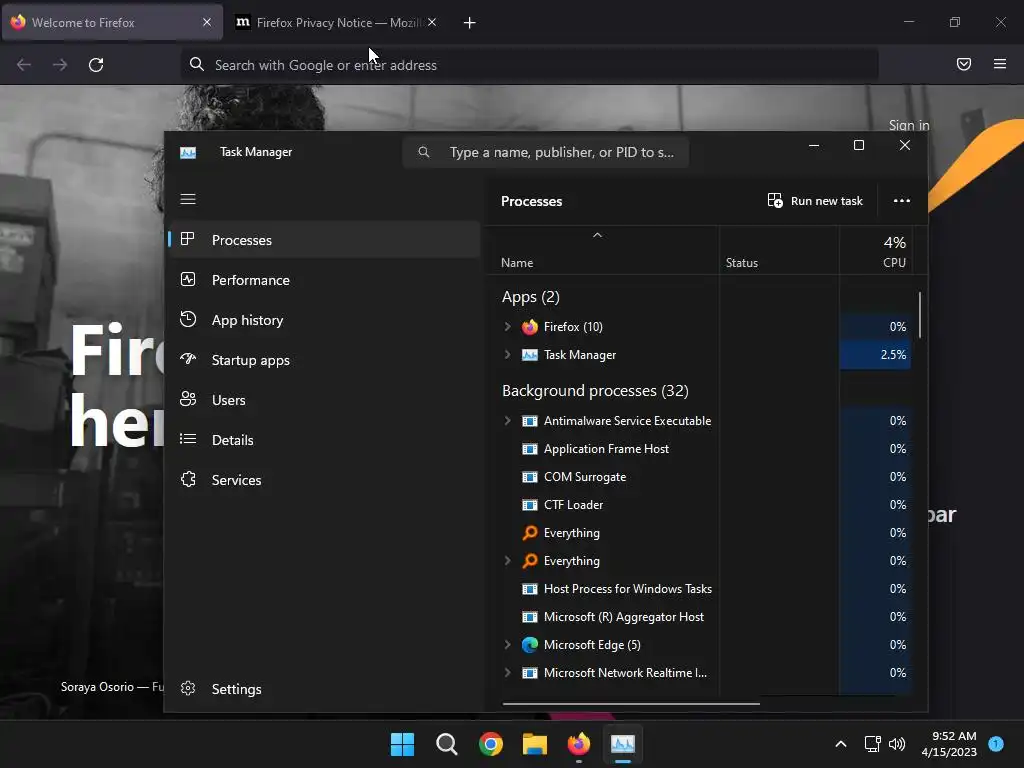The height and width of the screenshot is (768, 1024).
Task: Sort by the CPU column header
Action: (894, 263)
